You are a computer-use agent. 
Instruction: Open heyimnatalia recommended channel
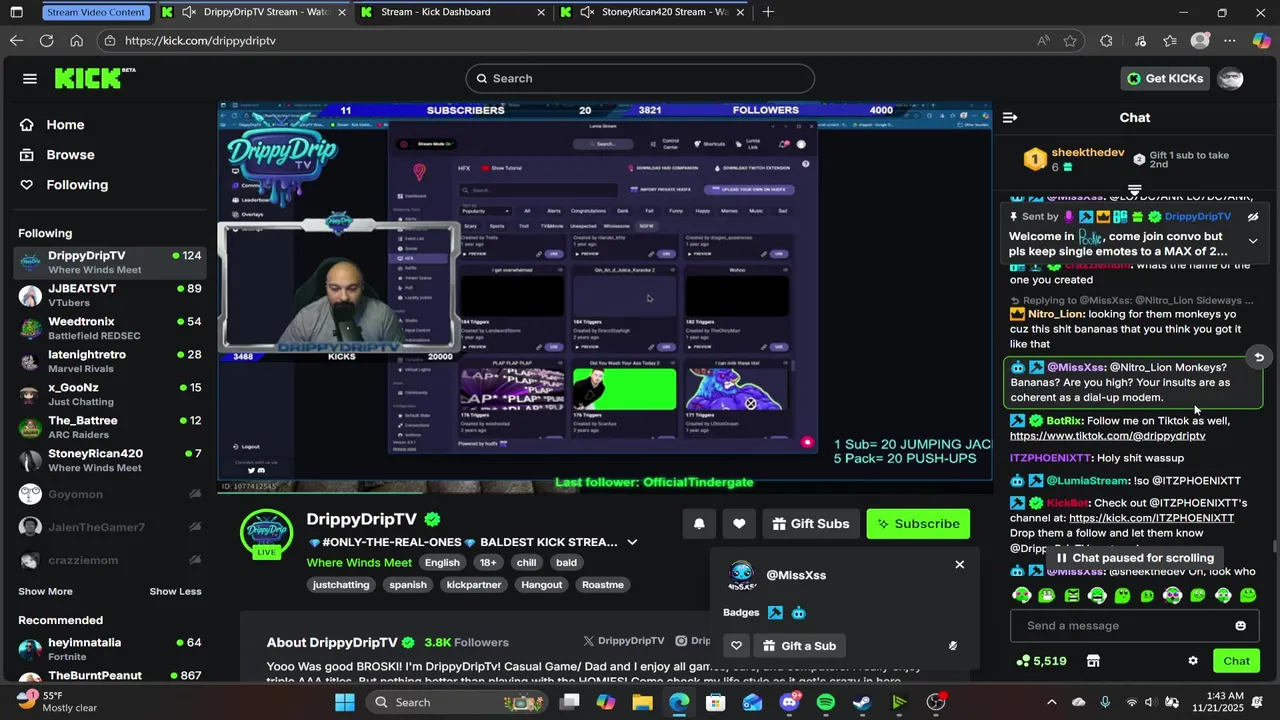click(x=110, y=650)
